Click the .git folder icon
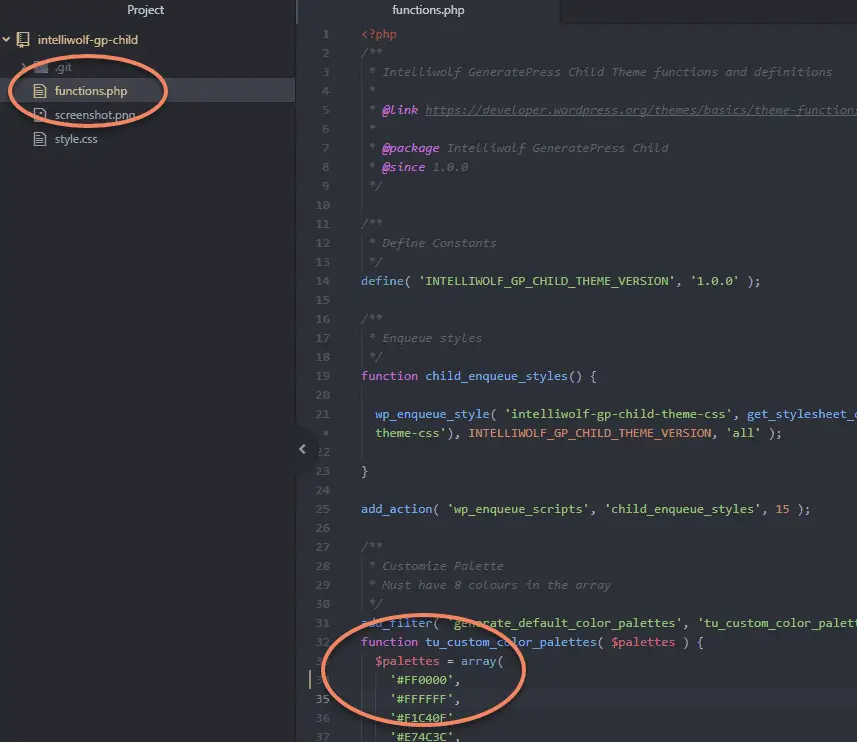 click(41, 67)
